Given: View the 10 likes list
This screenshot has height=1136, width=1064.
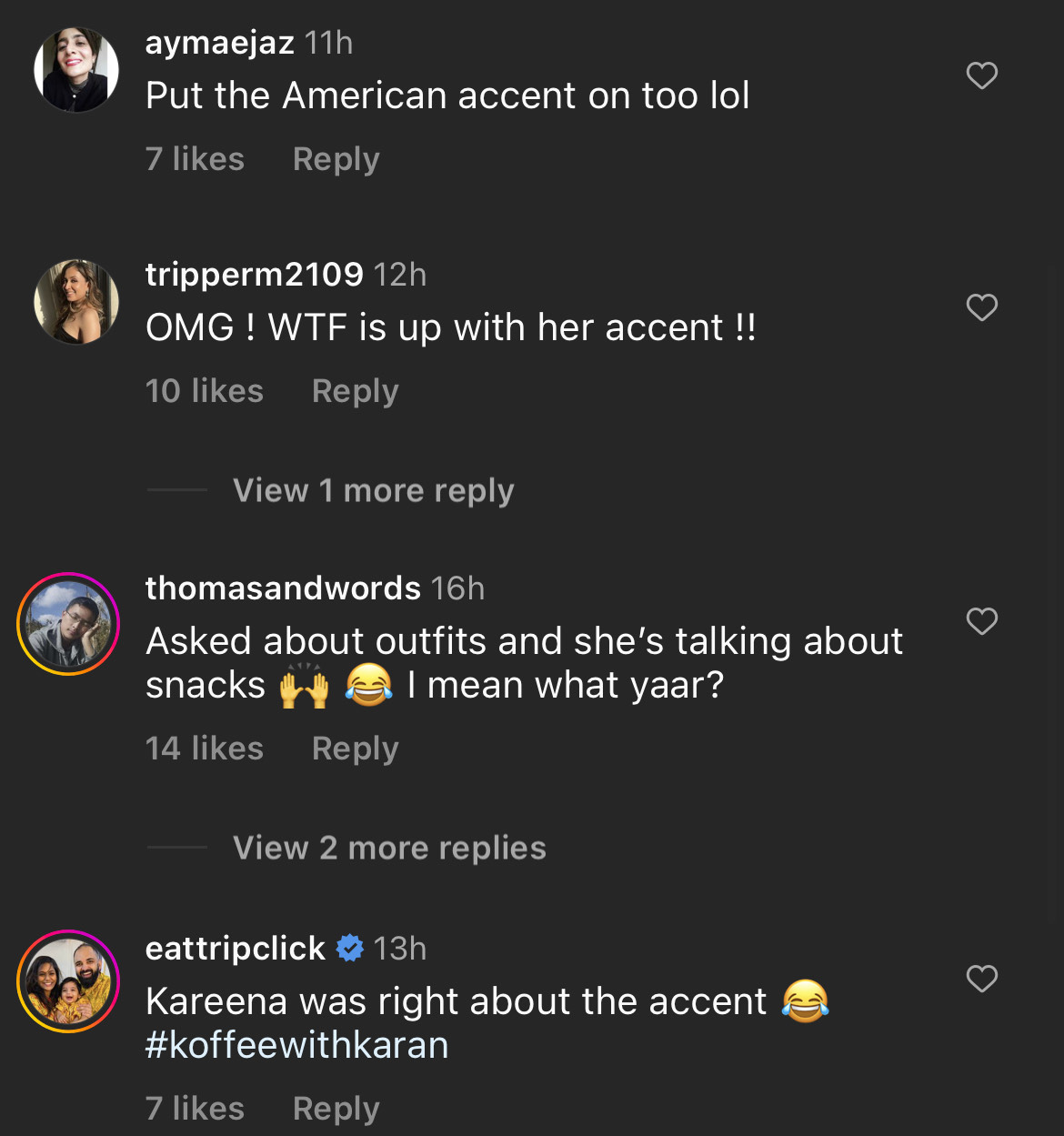Looking at the screenshot, I should [205, 391].
